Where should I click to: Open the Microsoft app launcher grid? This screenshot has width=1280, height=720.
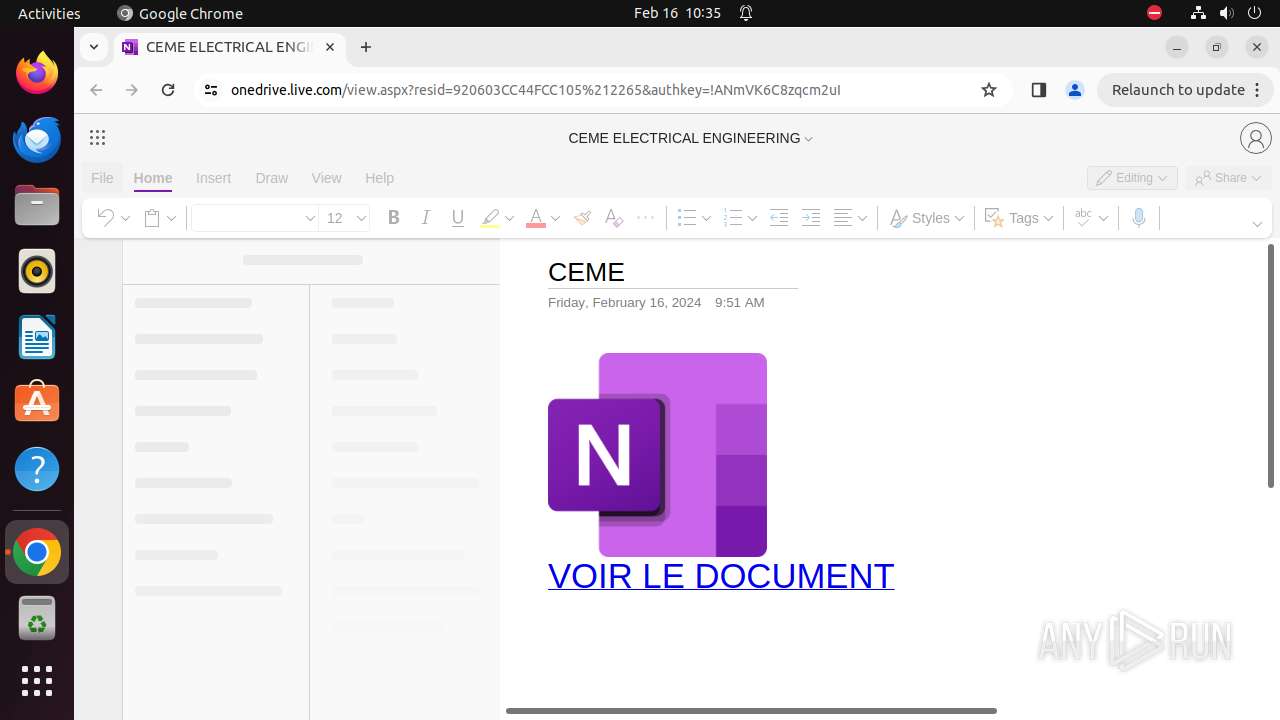pyautogui.click(x=97, y=138)
